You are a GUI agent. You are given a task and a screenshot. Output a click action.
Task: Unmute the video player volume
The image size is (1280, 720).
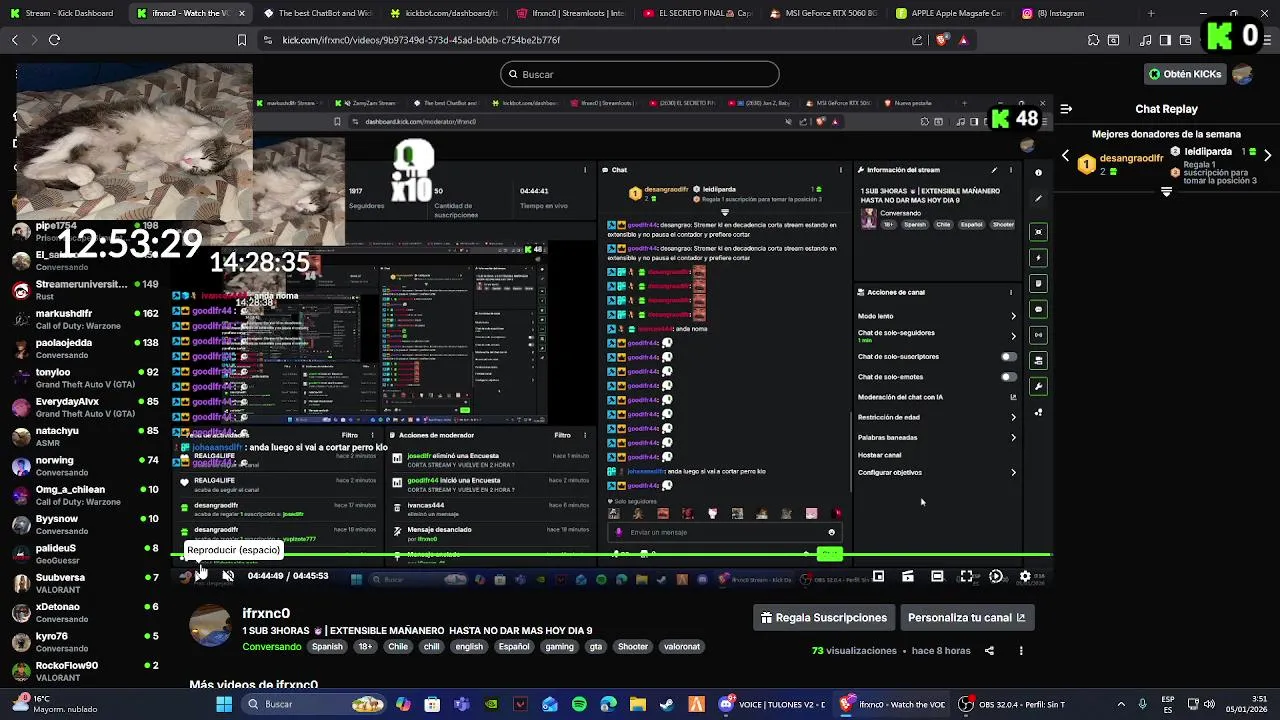(228, 576)
